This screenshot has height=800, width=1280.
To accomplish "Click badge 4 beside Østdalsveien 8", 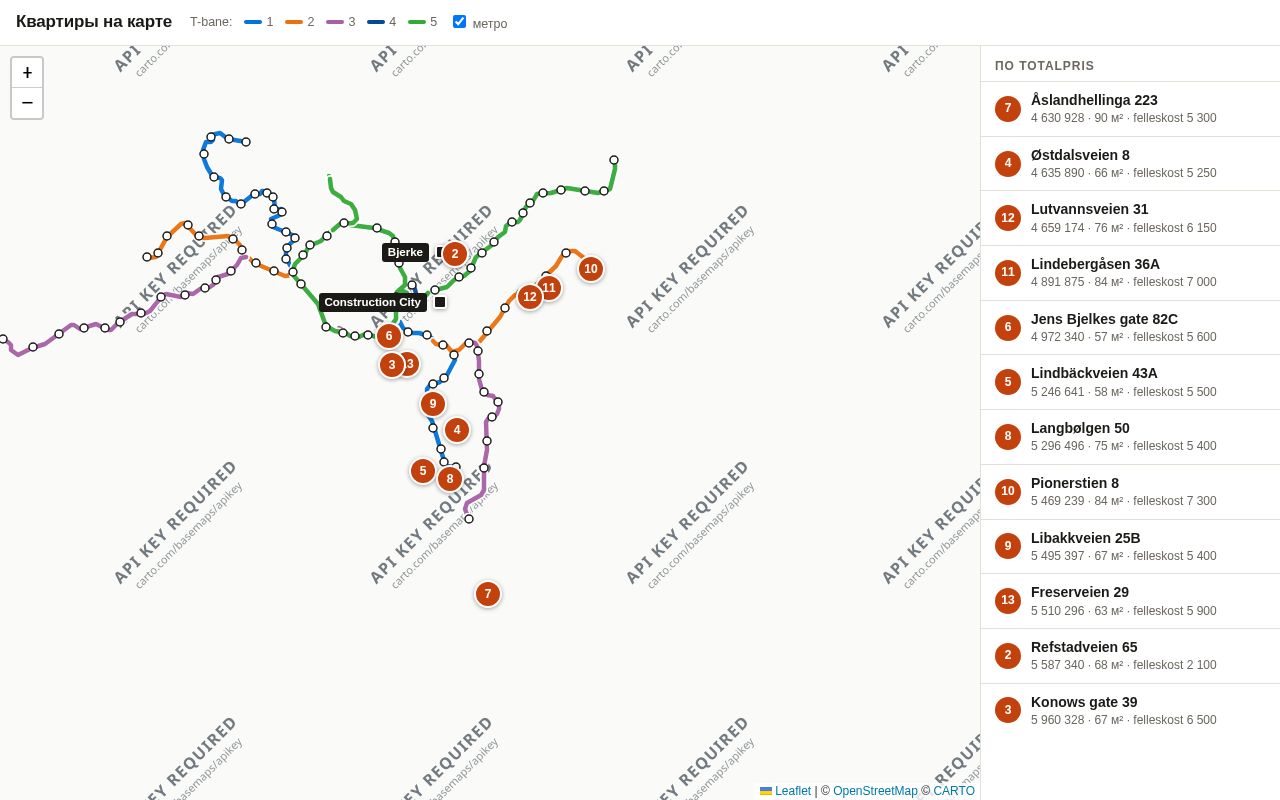I will click(1008, 164).
